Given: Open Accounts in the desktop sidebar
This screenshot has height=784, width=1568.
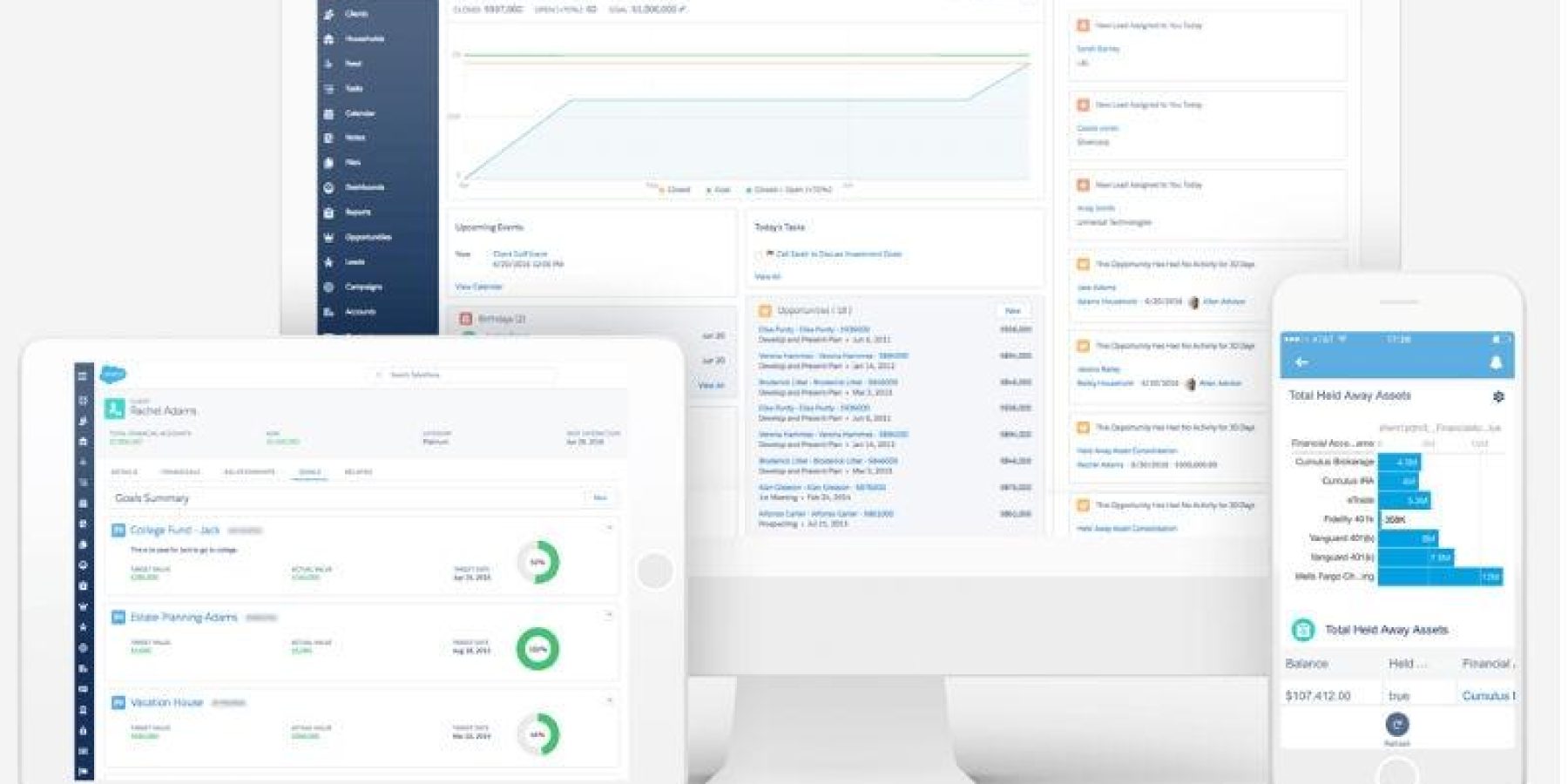Looking at the screenshot, I should (x=360, y=311).
